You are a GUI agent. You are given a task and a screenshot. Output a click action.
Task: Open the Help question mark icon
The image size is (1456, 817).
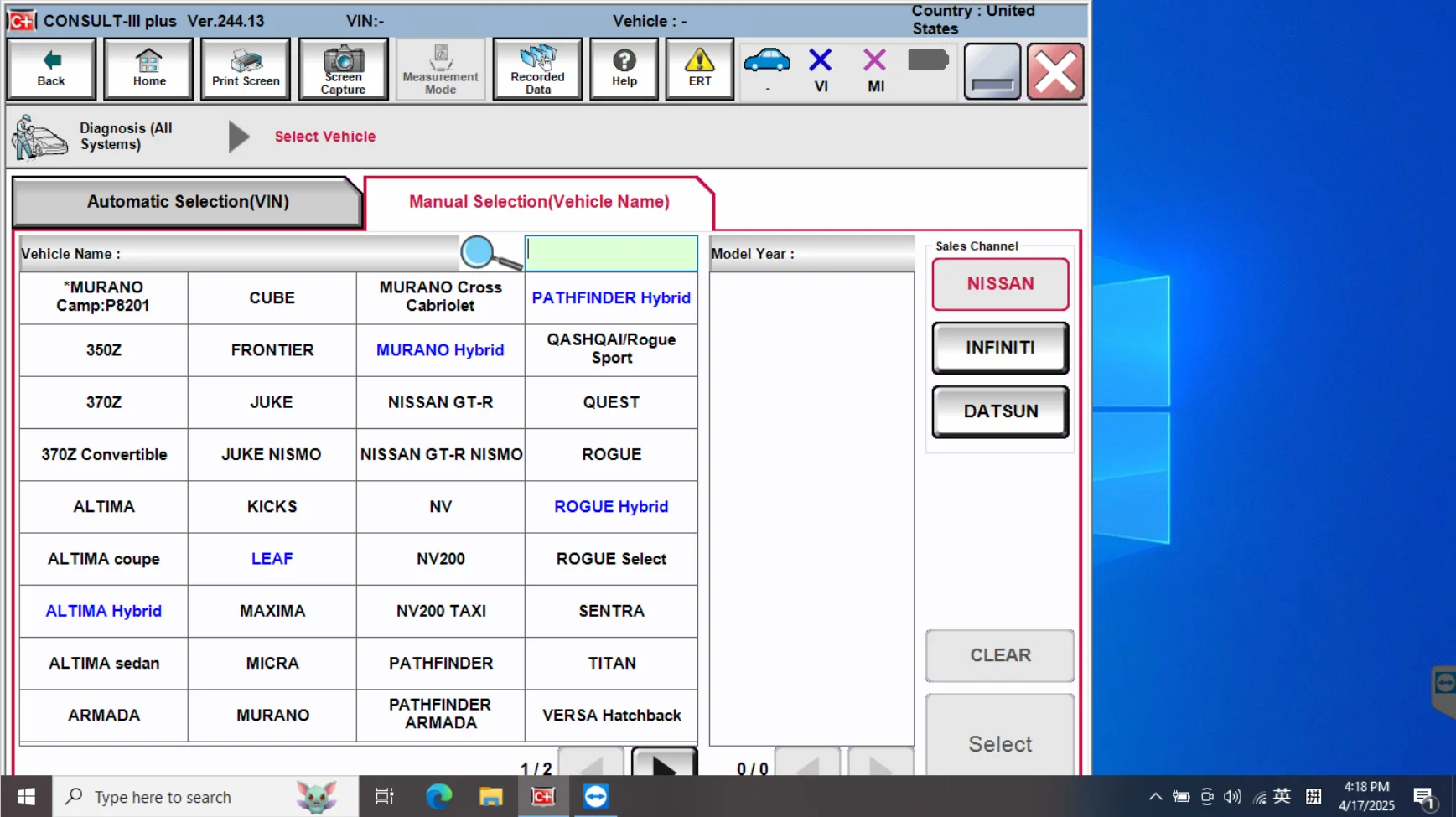pos(624,69)
